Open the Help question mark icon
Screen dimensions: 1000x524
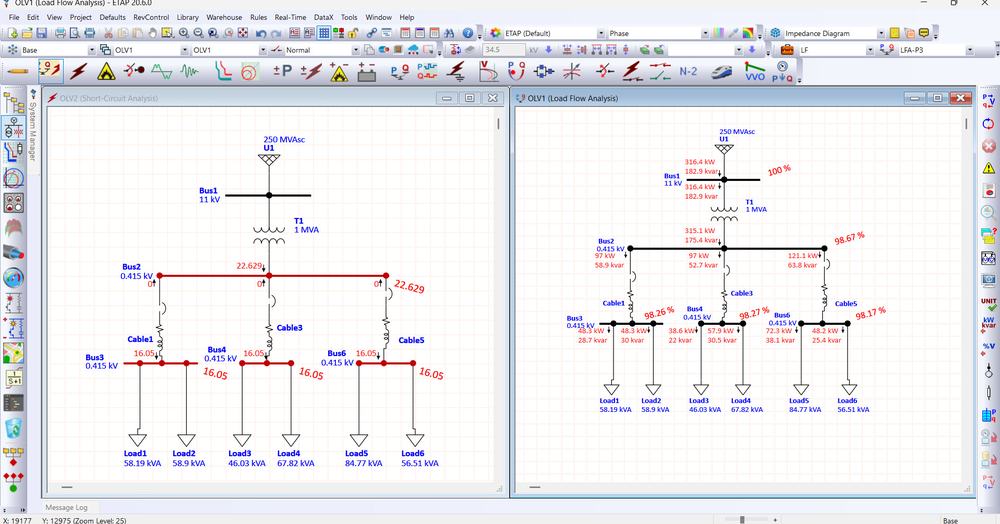tap(468, 33)
